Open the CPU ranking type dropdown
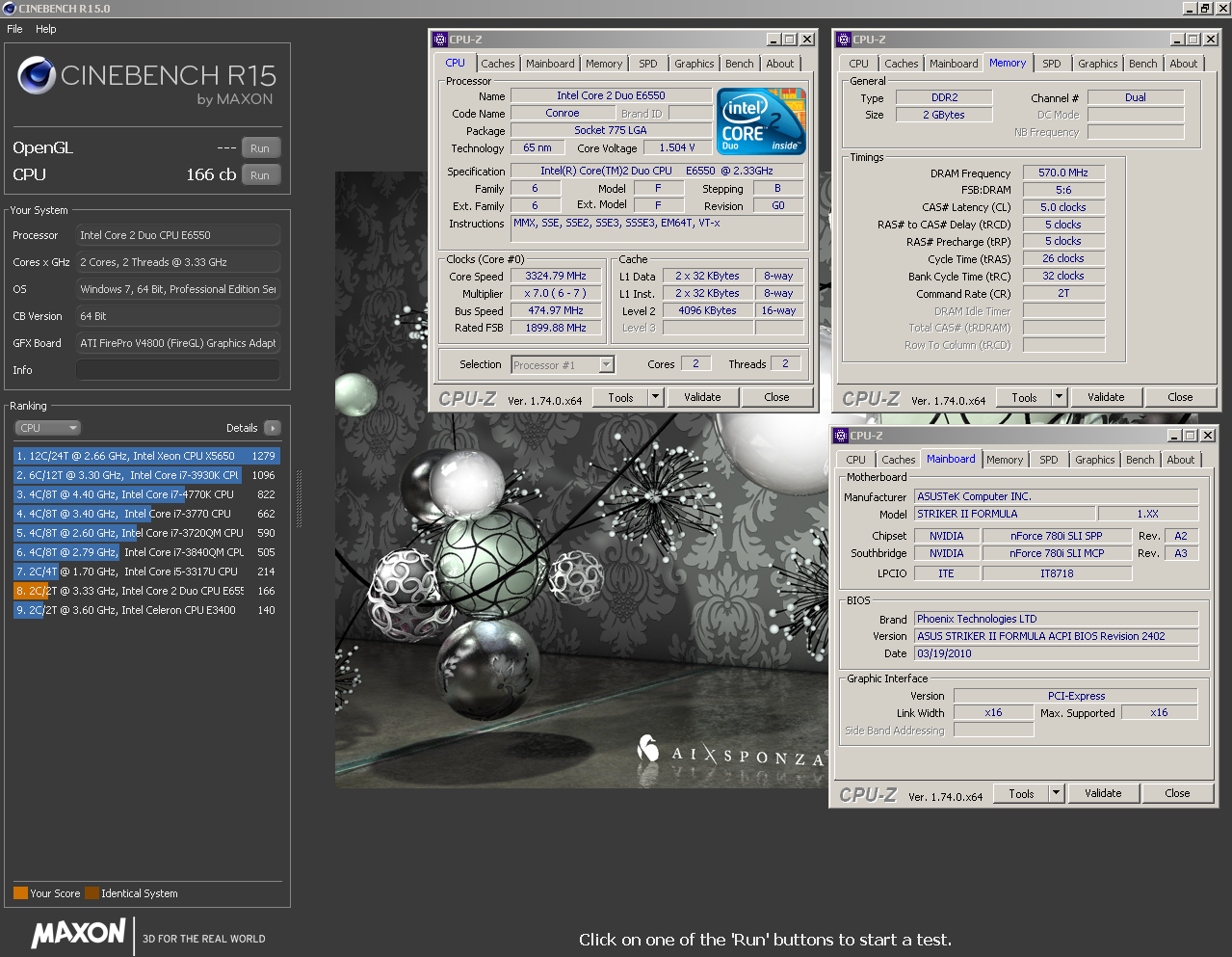The height and width of the screenshot is (957, 1232). (x=47, y=428)
